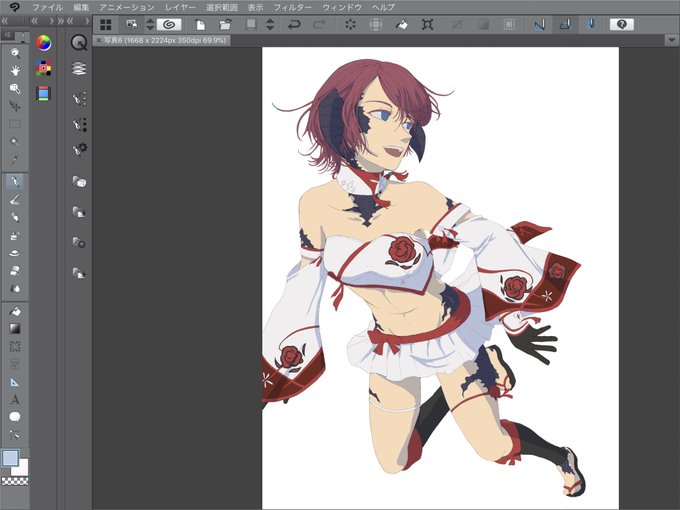Select the Frame border tool
Screen dimensions: 680x510
[x=15, y=364]
